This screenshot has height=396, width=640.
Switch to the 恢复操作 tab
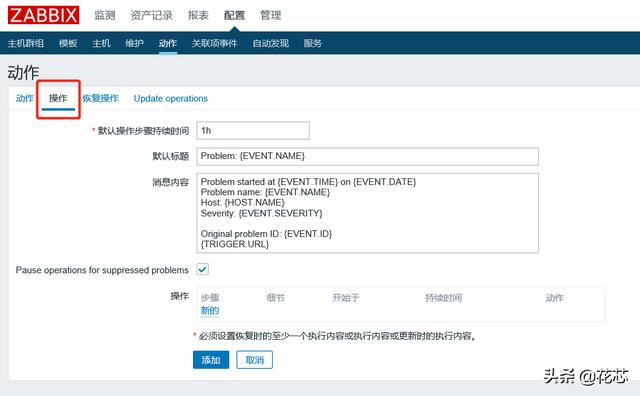pos(100,98)
